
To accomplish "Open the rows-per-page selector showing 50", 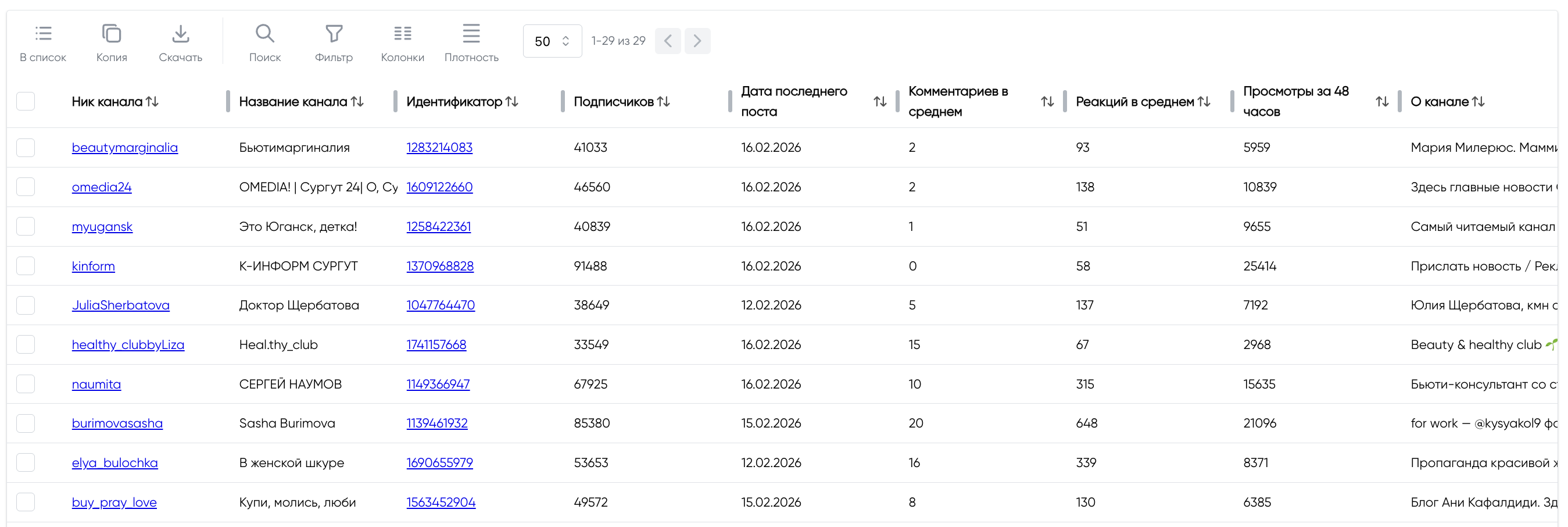I will (x=552, y=41).
